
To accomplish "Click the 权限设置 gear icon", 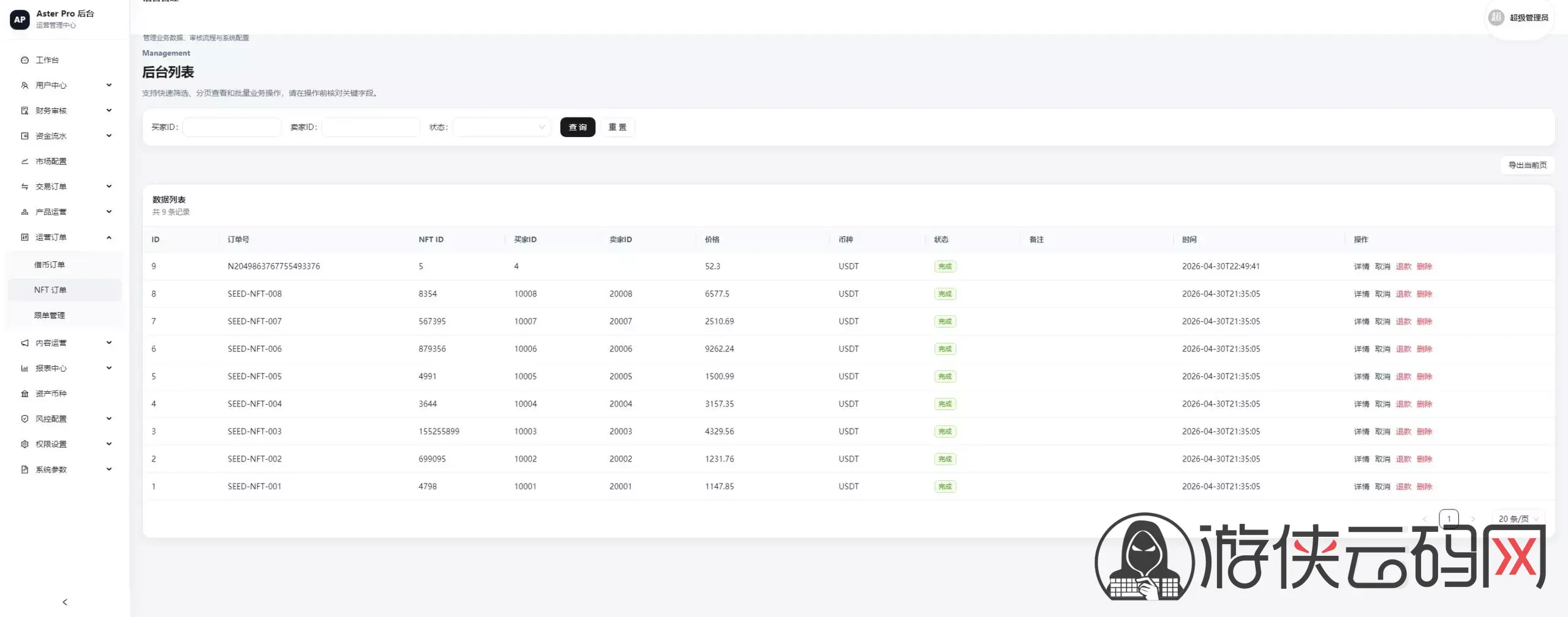I will click(24, 444).
